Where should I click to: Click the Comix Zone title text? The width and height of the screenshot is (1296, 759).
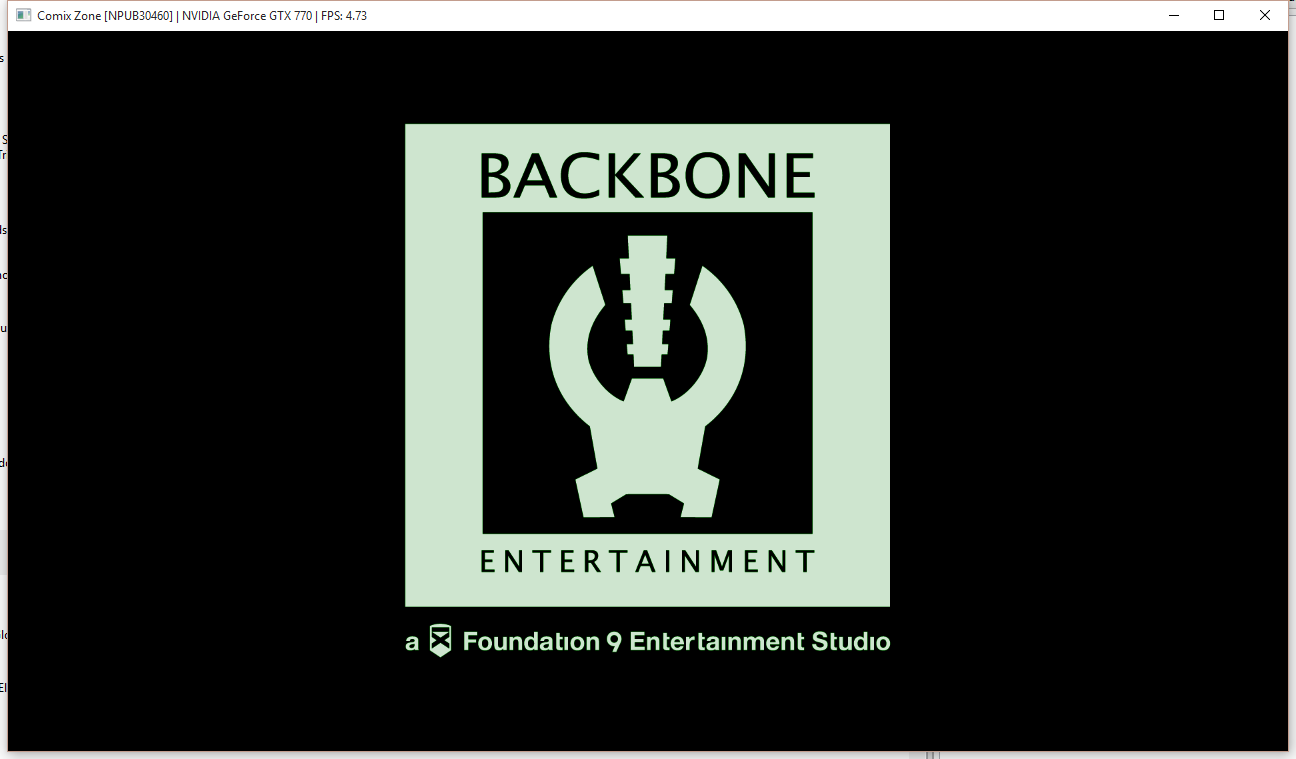(69, 16)
